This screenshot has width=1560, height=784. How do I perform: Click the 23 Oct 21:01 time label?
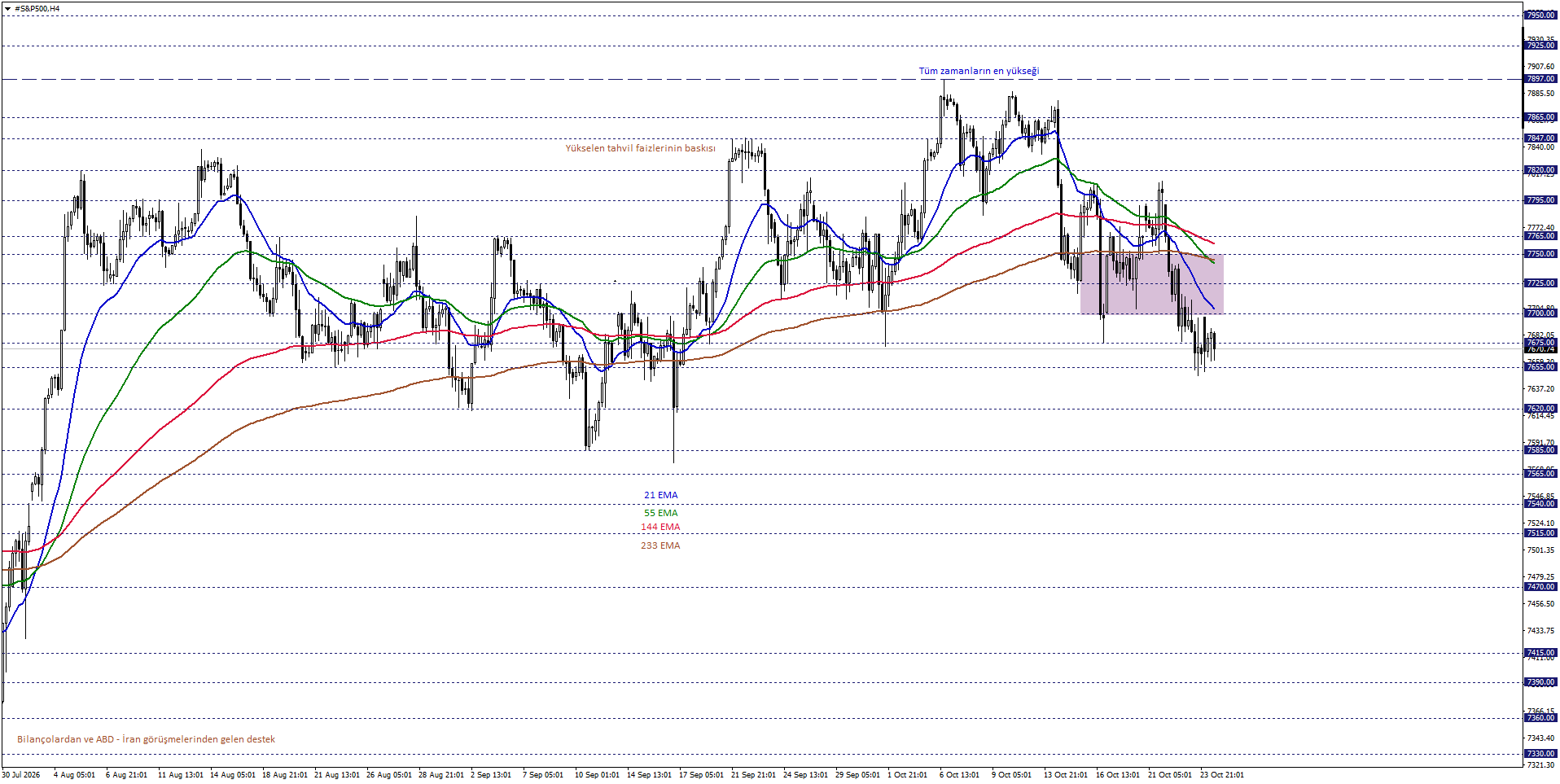click(1222, 775)
